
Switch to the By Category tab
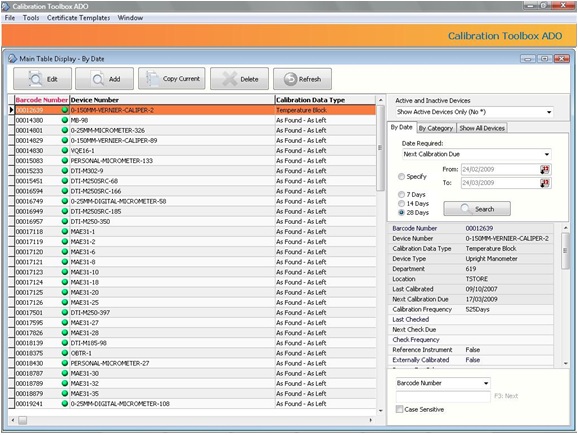tap(436, 128)
